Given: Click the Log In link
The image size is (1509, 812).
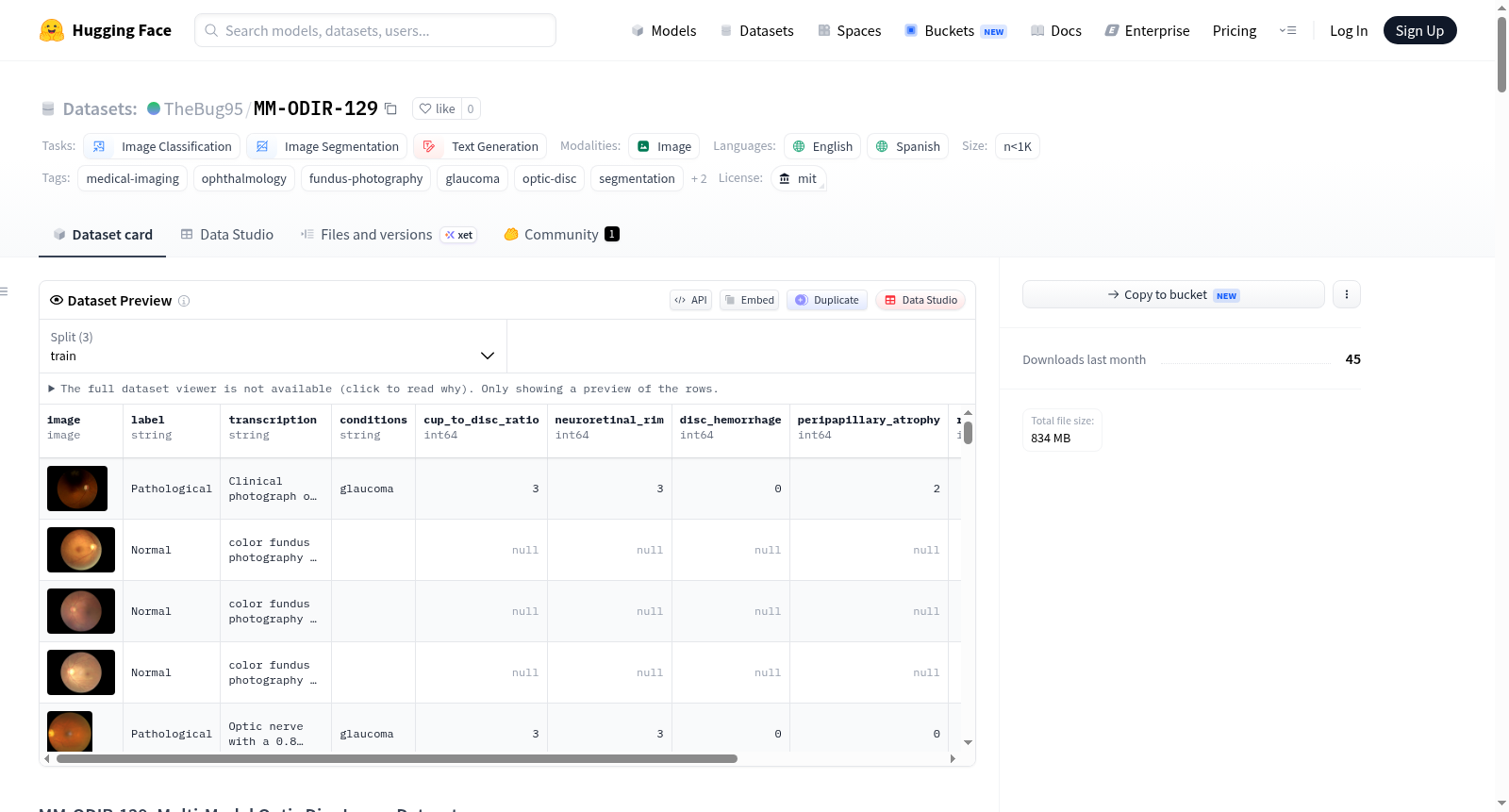Looking at the screenshot, I should click(x=1349, y=30).
